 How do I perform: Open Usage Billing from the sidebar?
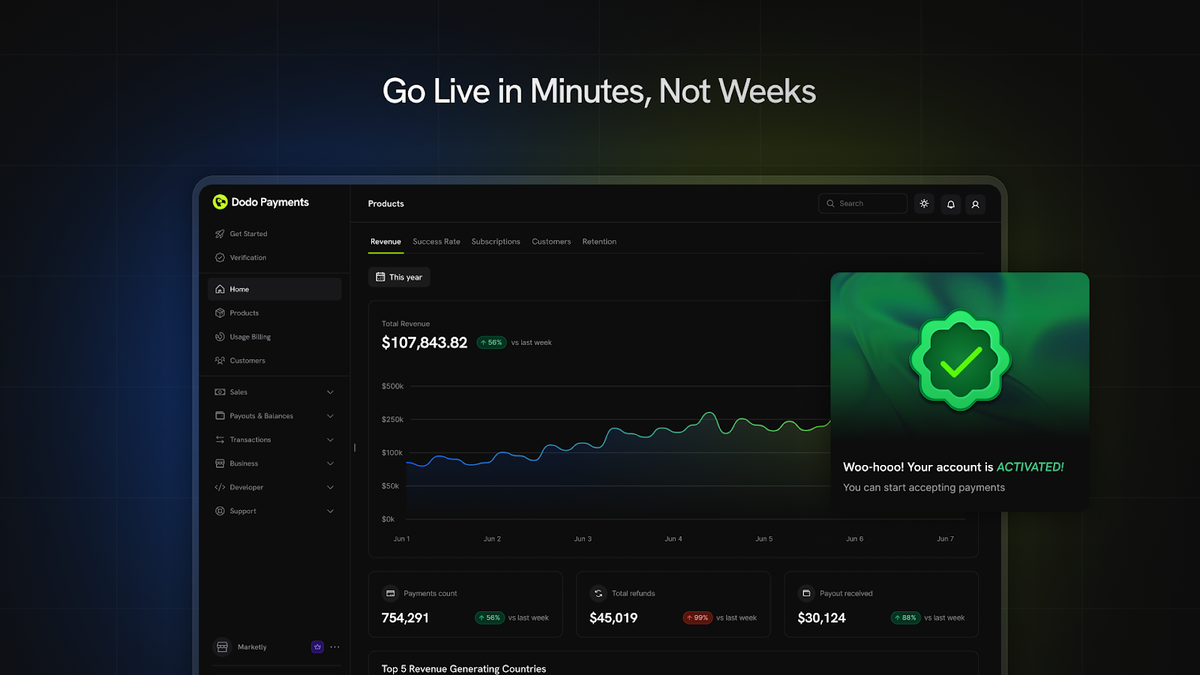pos(249,337)
